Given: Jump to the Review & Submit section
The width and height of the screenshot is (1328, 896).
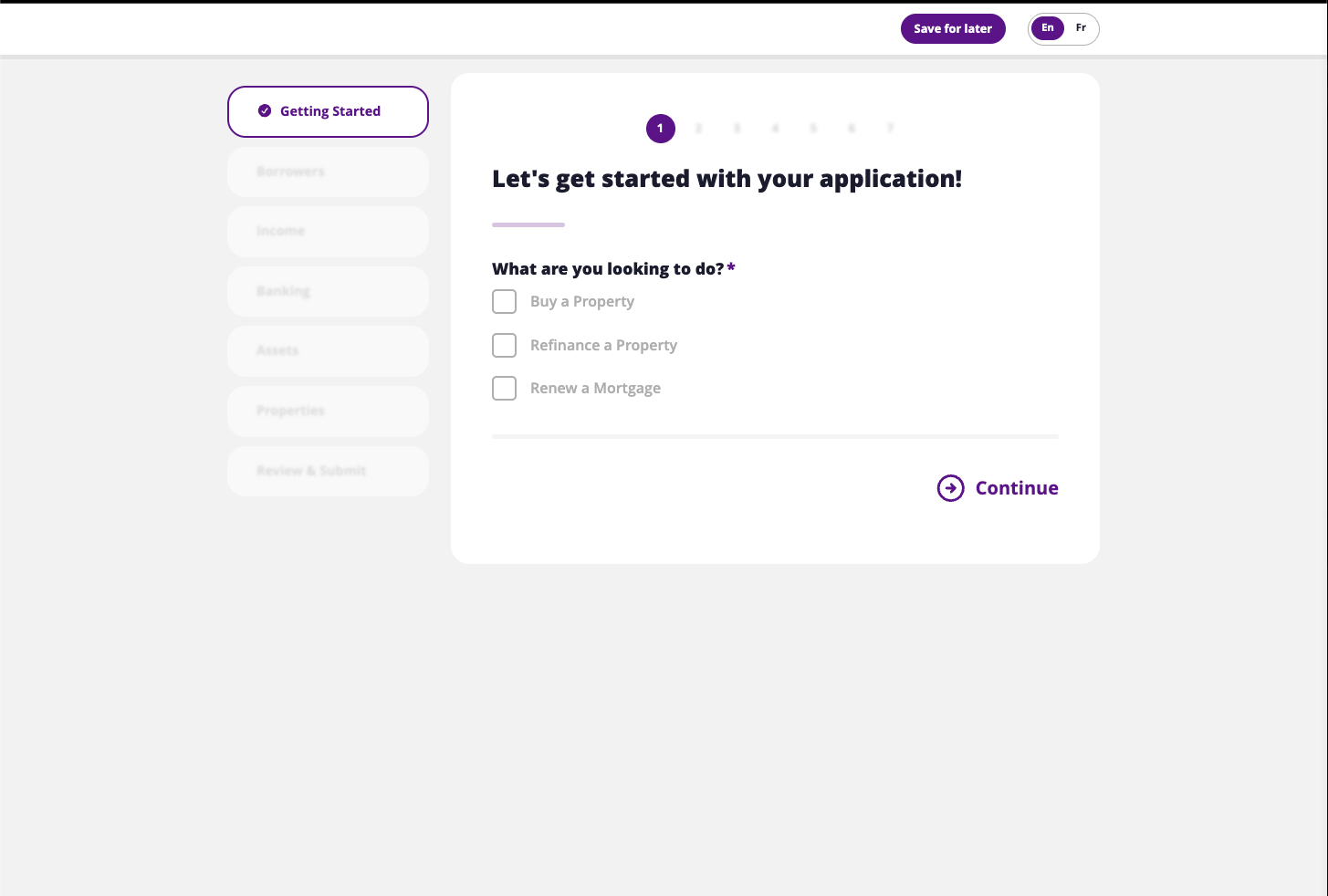Looking at the screenshot, I should click(328, 471).
